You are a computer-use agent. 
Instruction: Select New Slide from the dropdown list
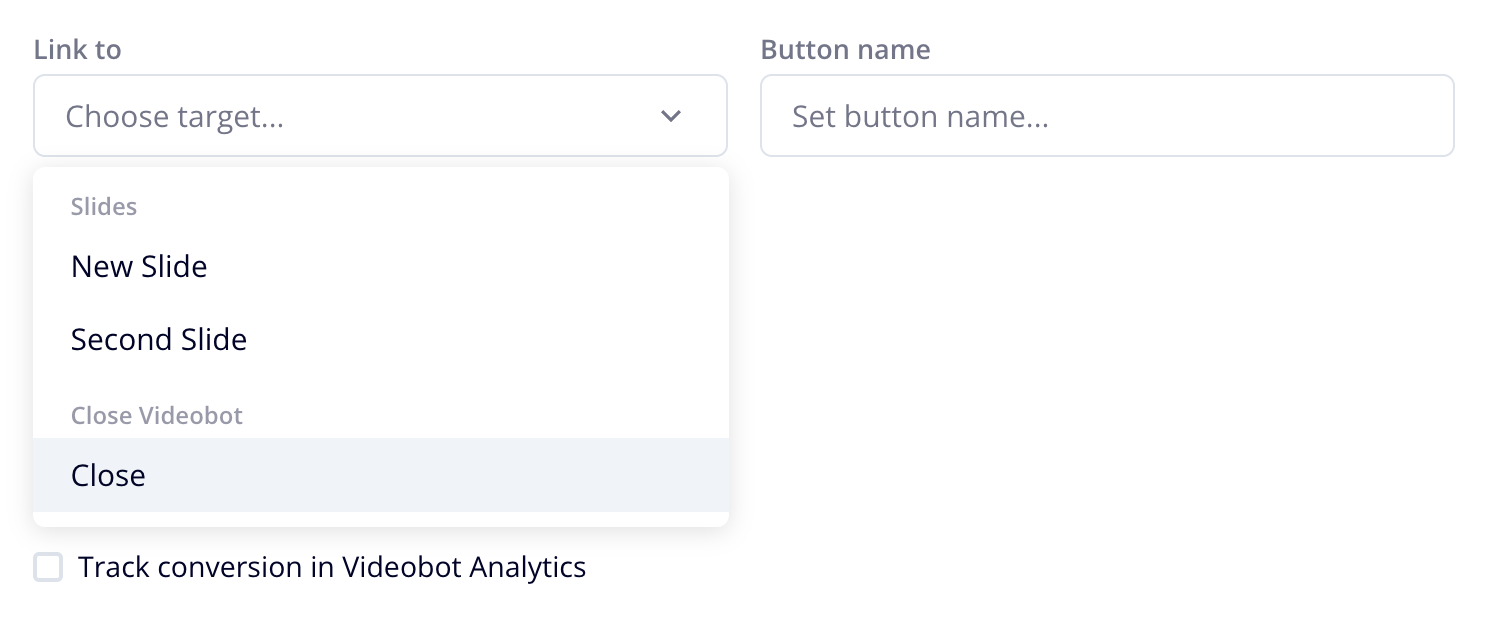coord(139,266)
